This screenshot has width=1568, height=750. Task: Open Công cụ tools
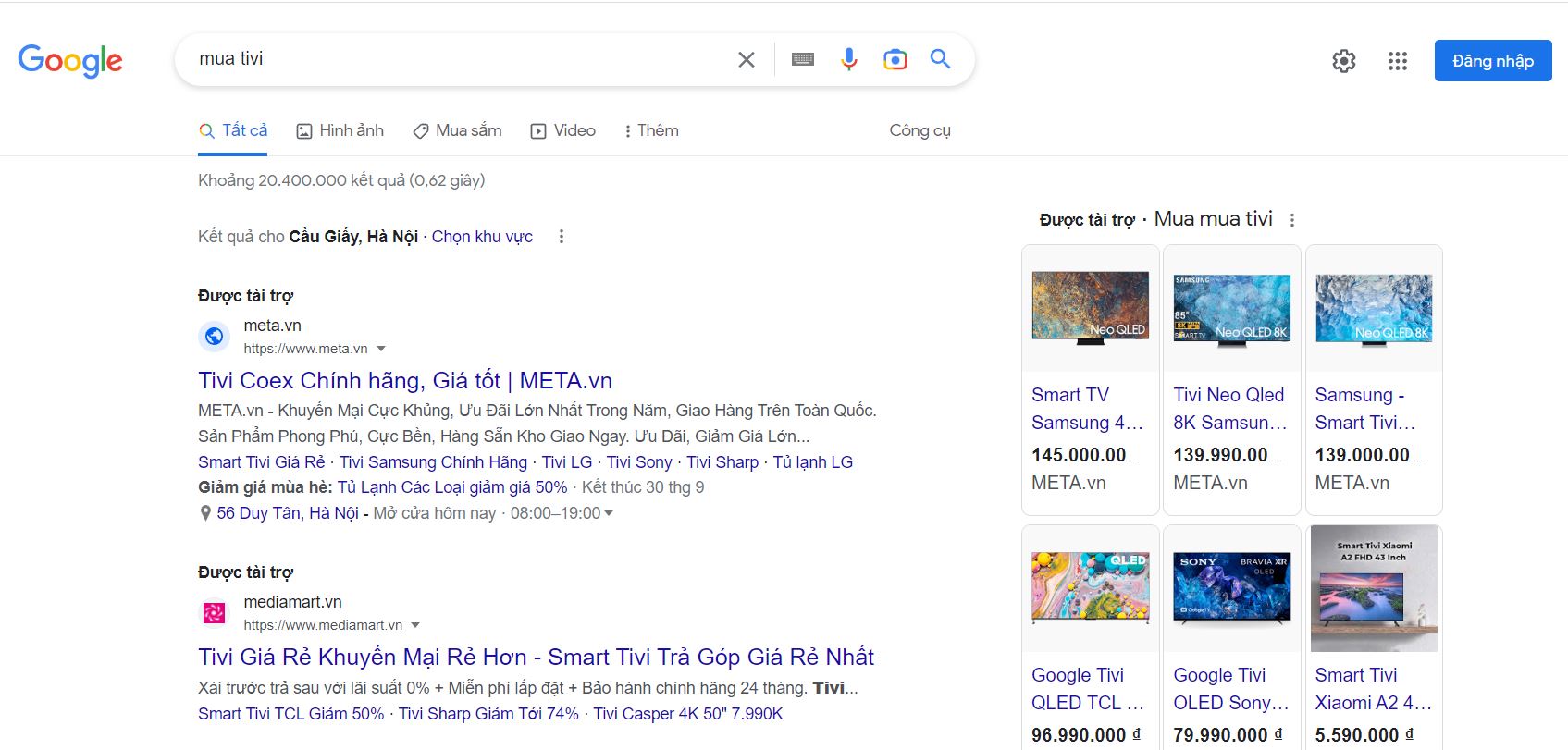pos(920,130)
